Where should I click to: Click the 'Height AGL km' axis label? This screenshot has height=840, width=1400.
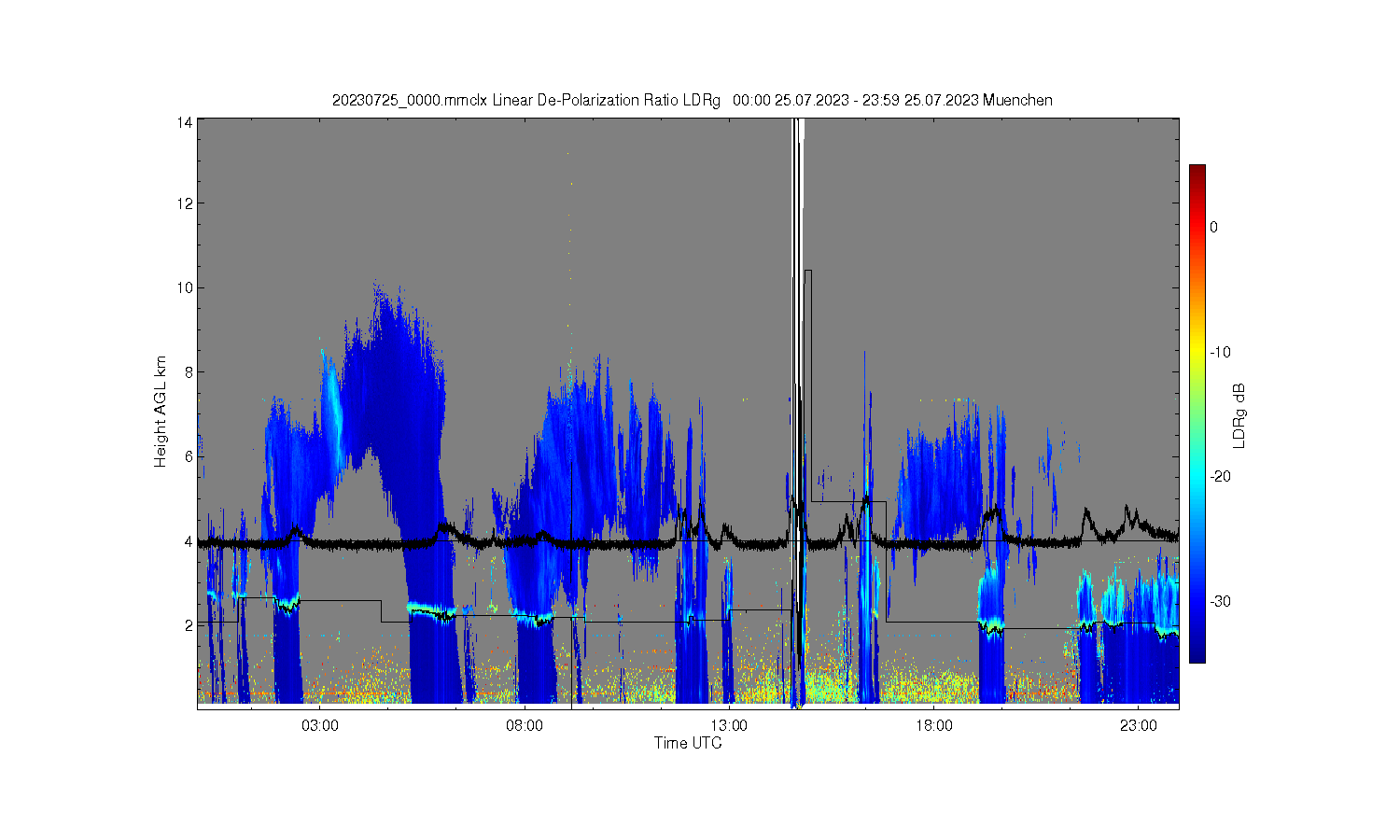(161, 412)
